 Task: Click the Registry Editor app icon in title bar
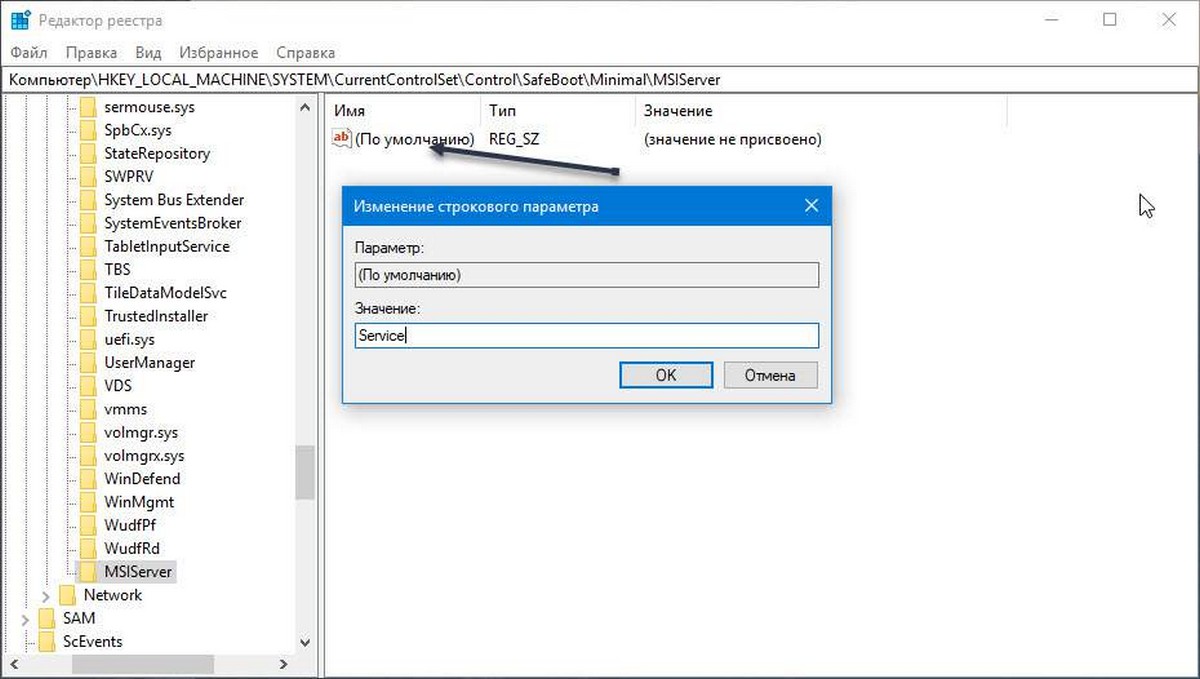pyautogui.click(x=20, y=20)
